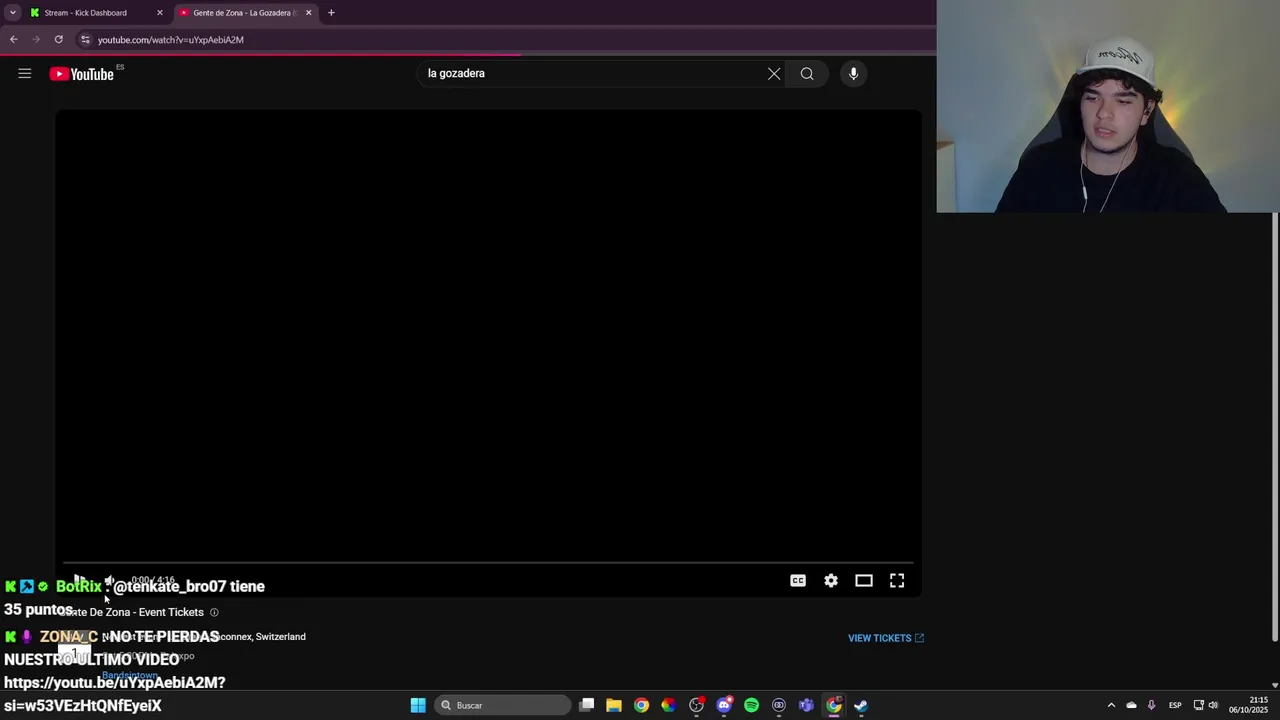Click the Event Tickets info icon
Viewport: 1280px width, 720px height.
[x=214, y=612]
